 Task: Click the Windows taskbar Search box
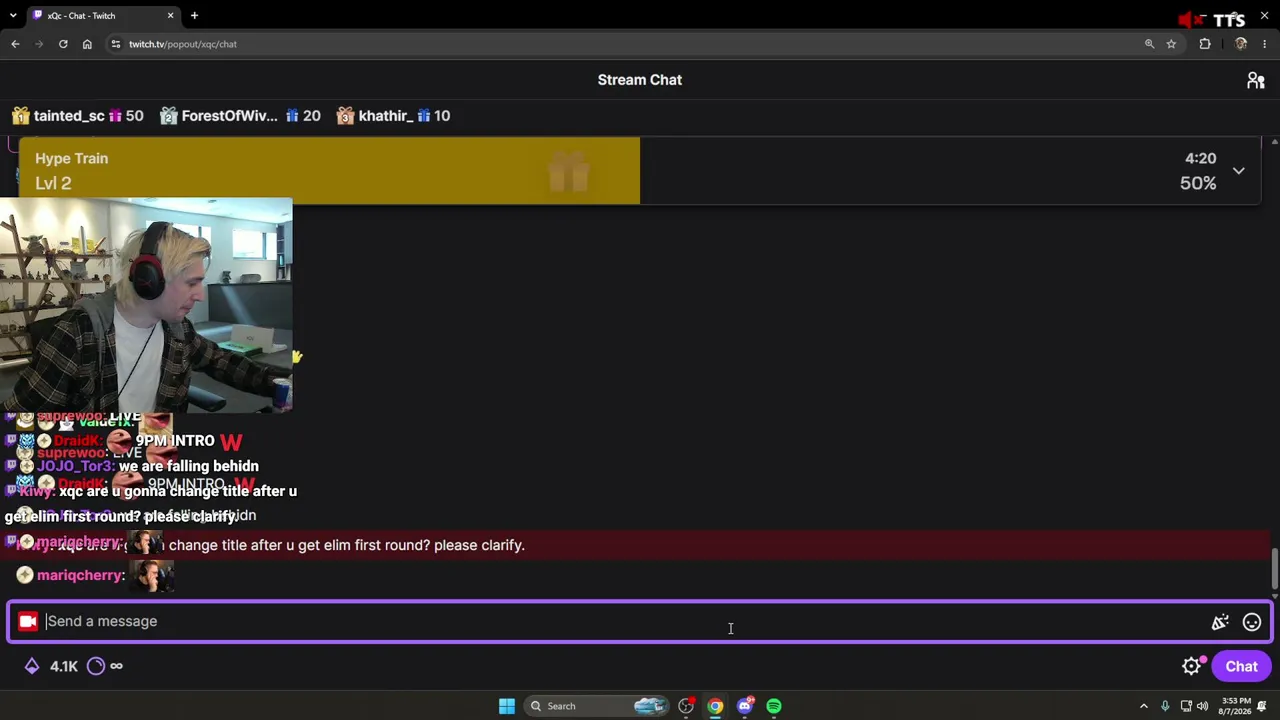point(596,706)
